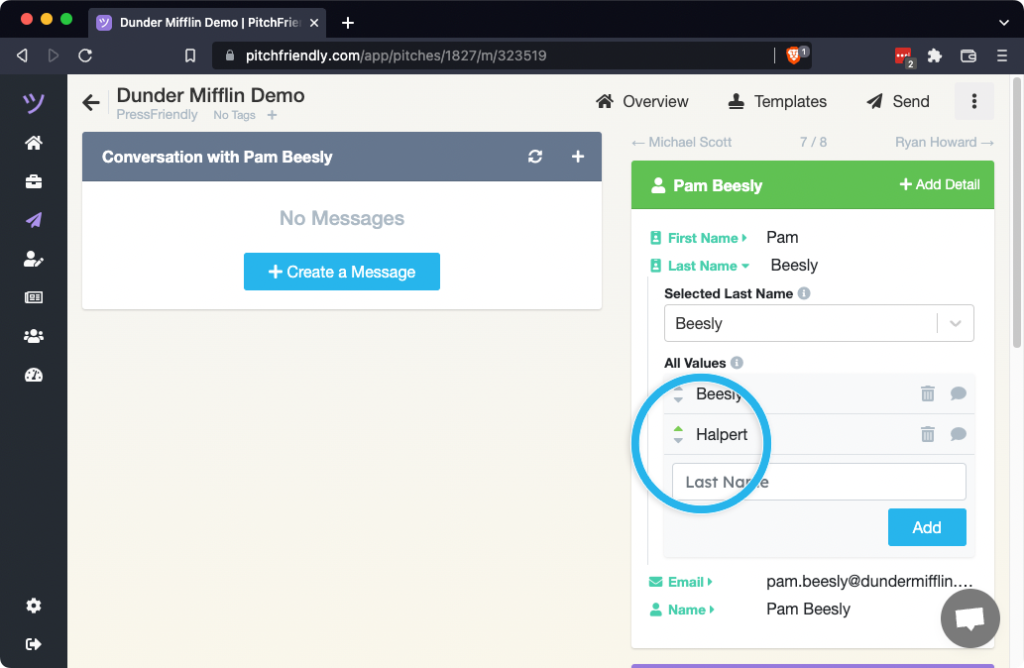Image resolution: width=1024 pixels, height=668 pixels.
Task: Switch to the Overview tab
Action: [642, 101]
